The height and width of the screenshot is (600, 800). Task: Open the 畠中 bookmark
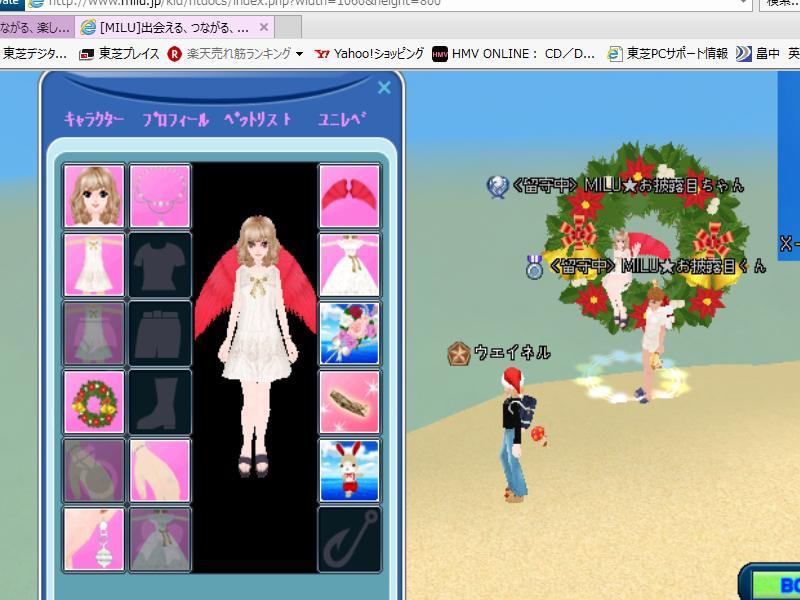[x=758, y=54]
